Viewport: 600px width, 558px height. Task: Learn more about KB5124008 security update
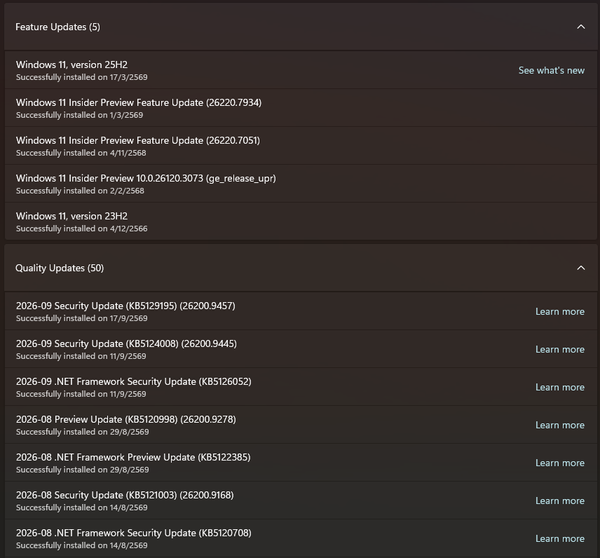560,349
